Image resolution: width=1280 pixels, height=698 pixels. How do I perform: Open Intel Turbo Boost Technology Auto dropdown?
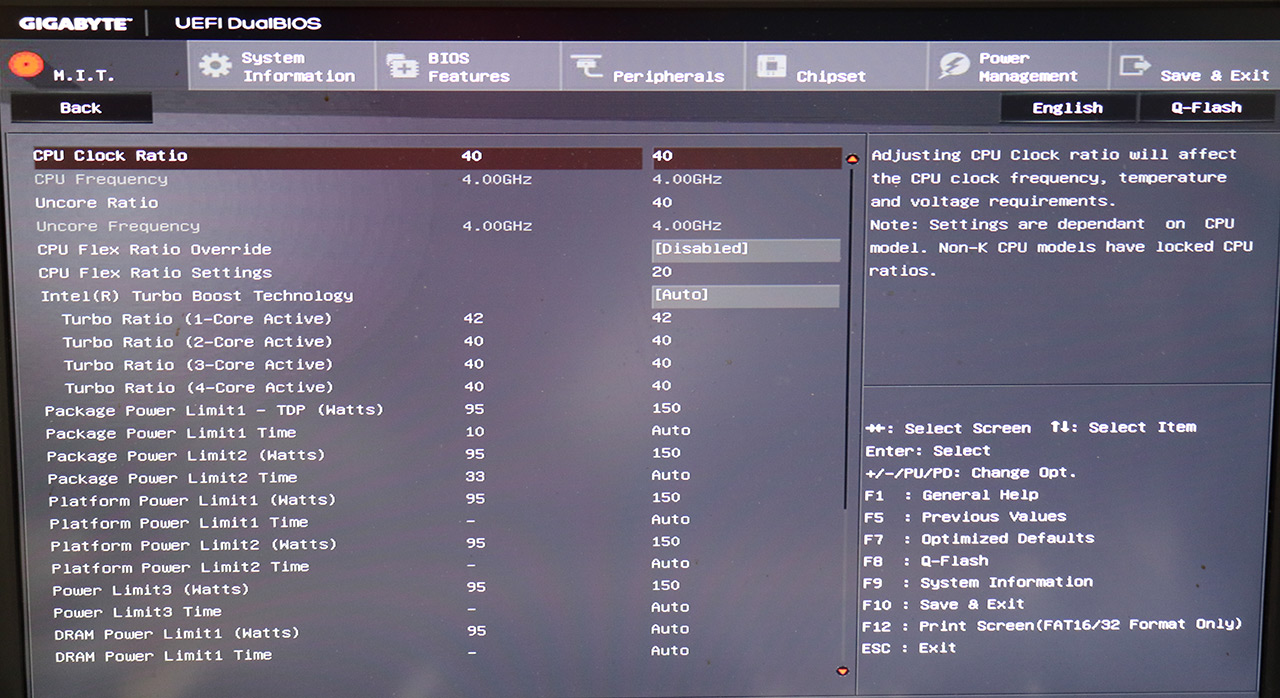(x=746, y=295)
